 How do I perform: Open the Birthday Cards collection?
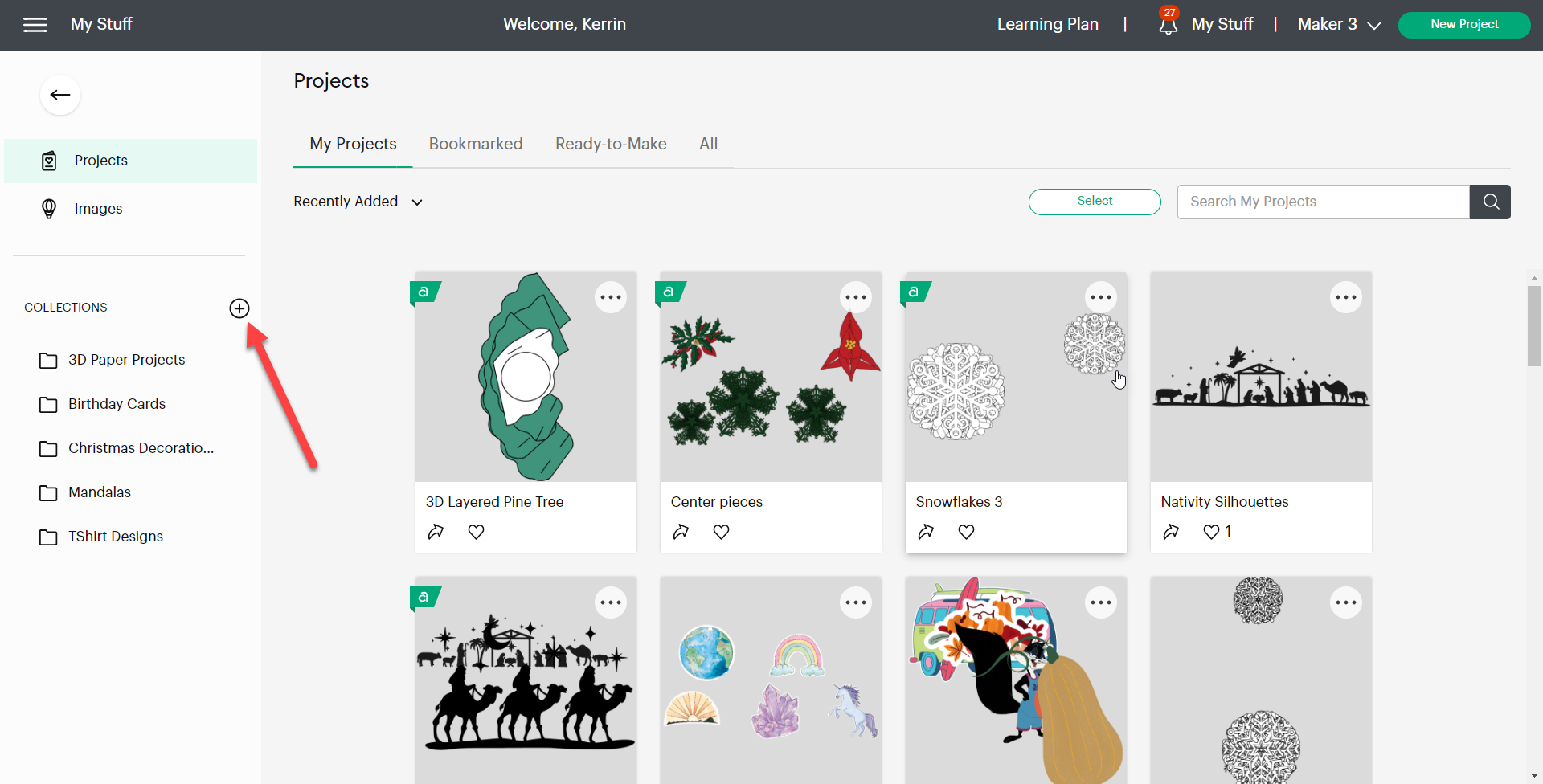click(102, 404)
